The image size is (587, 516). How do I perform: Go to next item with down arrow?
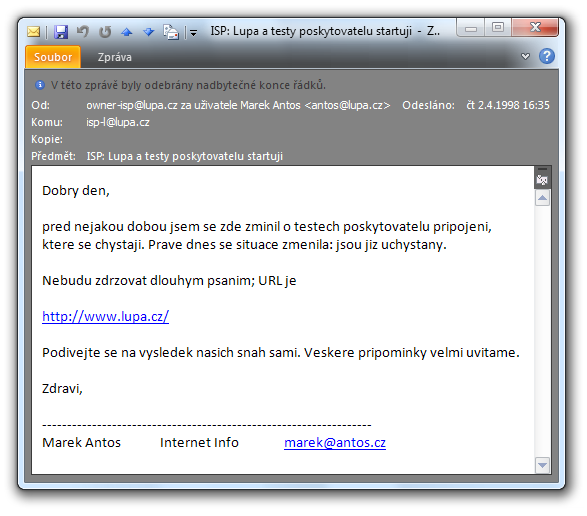point(149,32)
